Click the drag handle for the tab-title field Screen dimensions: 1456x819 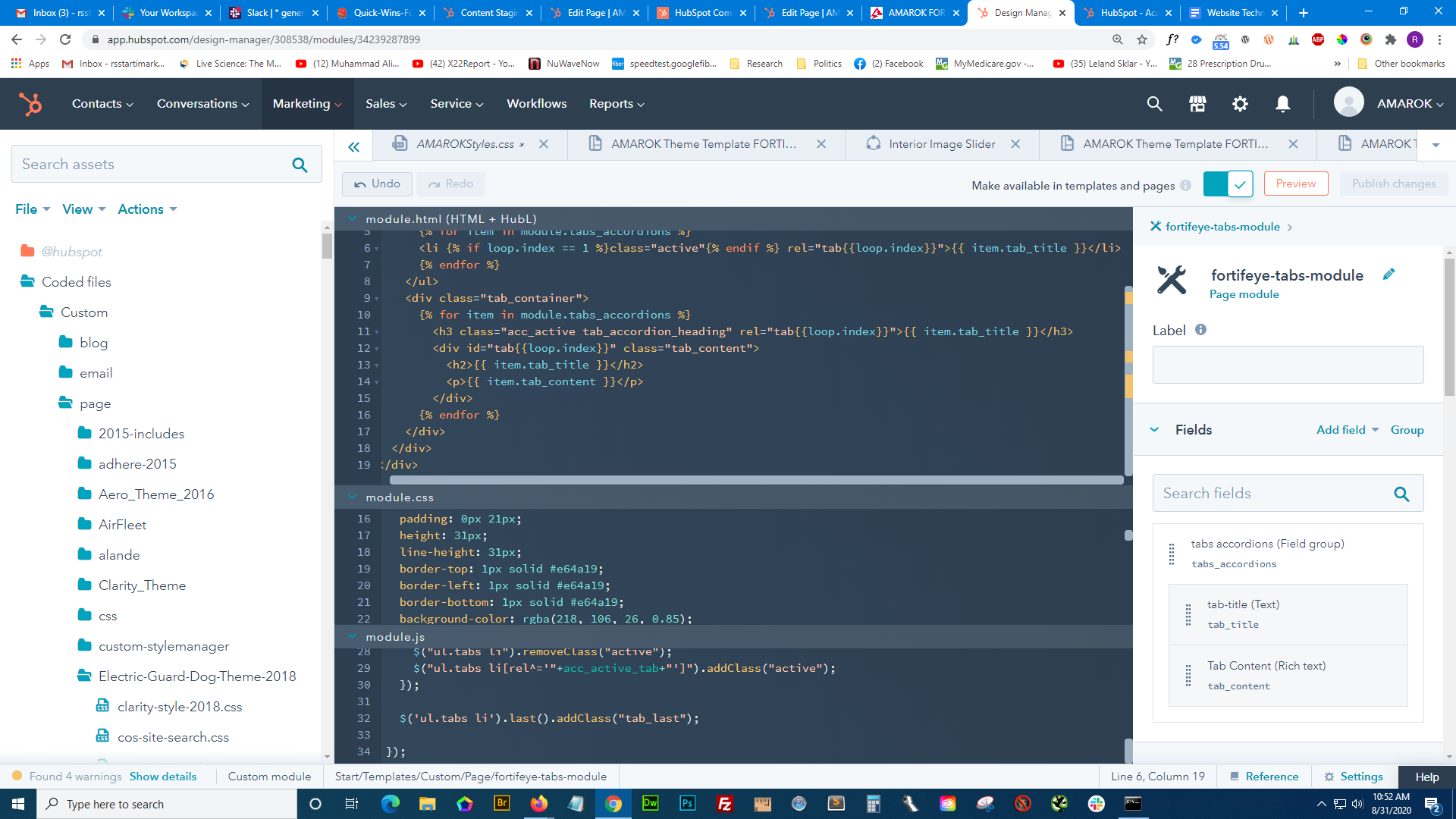[x=1188, y=614]
